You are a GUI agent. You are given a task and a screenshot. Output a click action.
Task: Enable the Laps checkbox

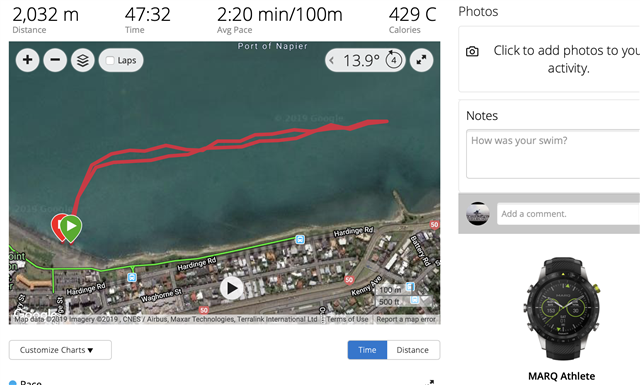(110, 60)
